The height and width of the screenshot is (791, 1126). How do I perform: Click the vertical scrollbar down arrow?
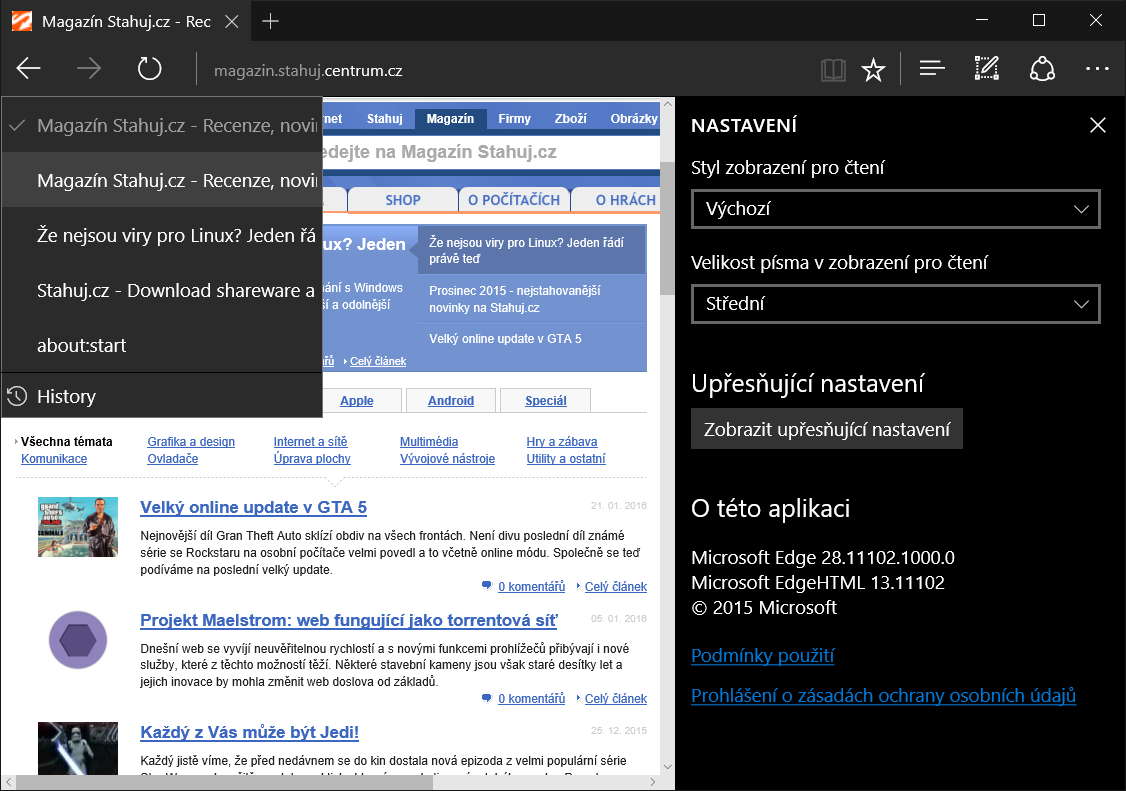[667, 767]
